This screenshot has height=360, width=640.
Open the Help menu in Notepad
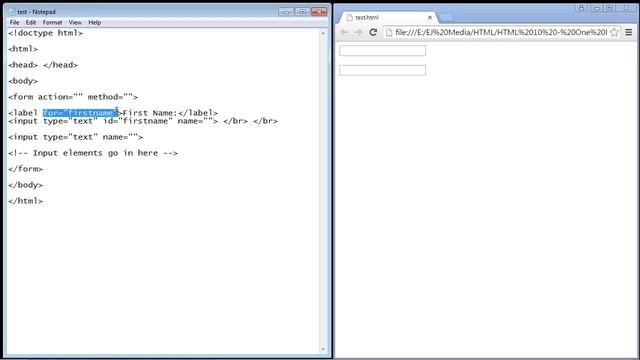[x=95, y=22]
